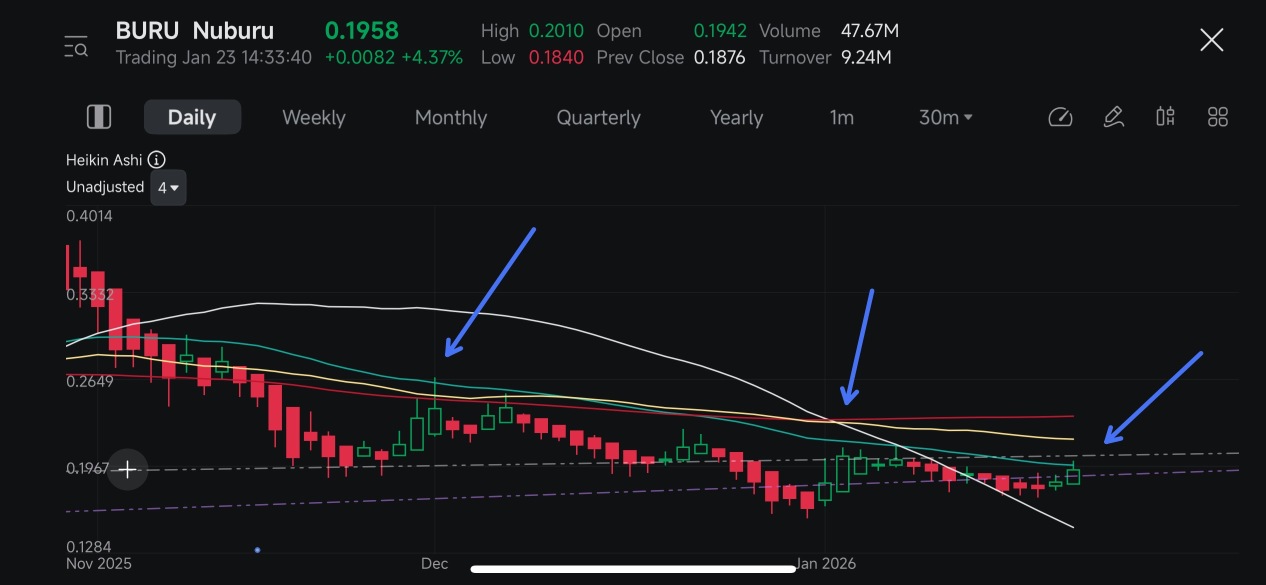Tap the crosshair plus button on chart
The image size is (1266, 585).
[x=128, y=469]
